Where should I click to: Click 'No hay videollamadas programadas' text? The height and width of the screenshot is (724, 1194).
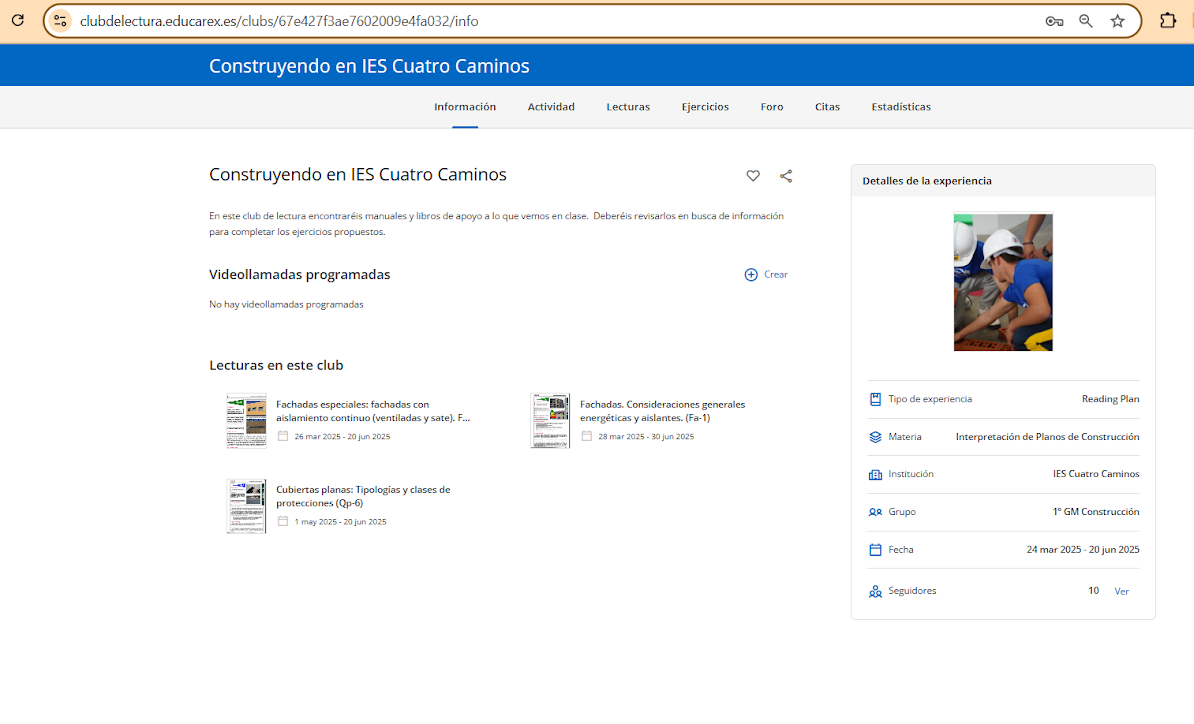click(x=286, y=305)
